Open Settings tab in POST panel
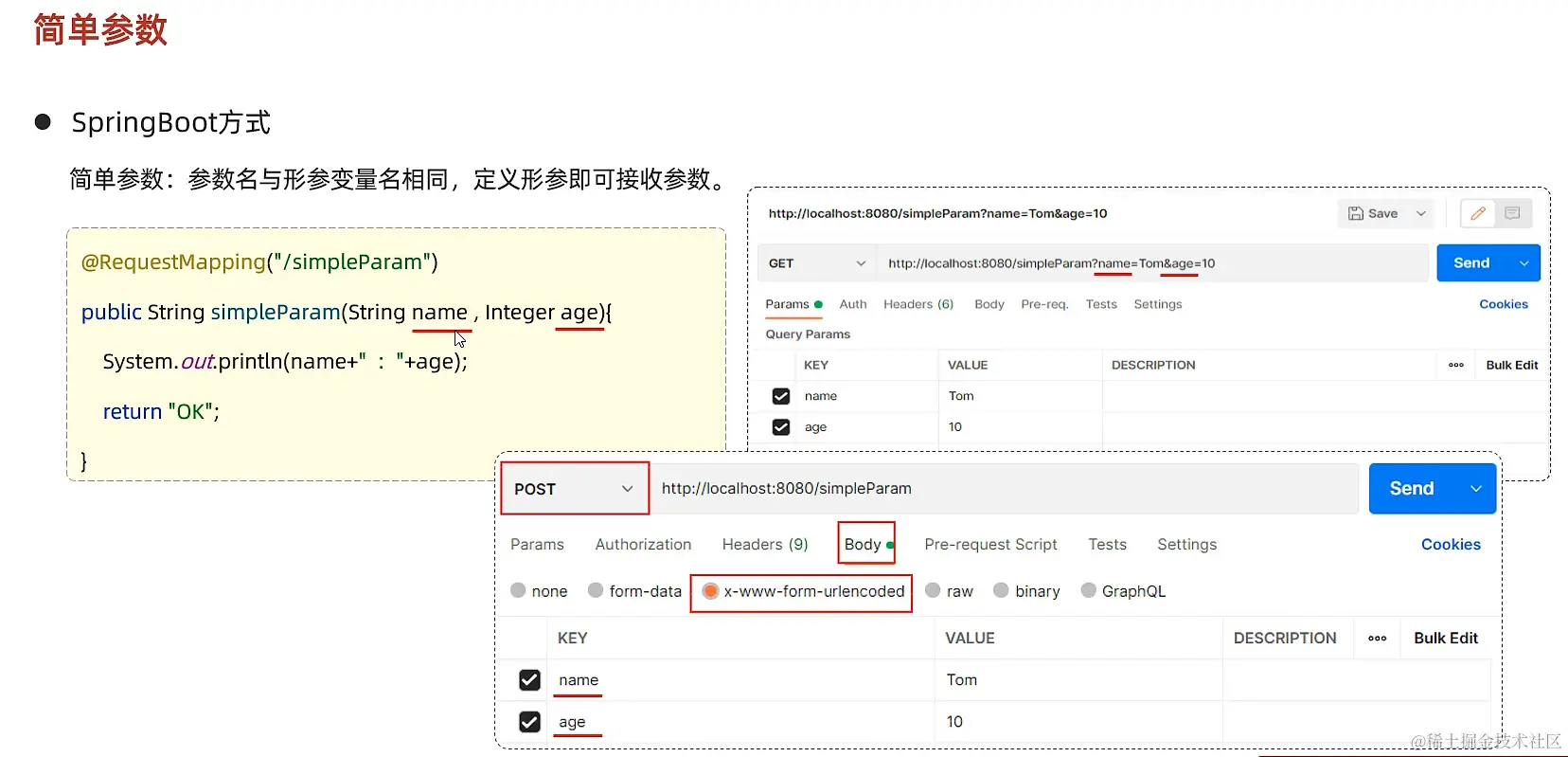 click(1186, 545)
